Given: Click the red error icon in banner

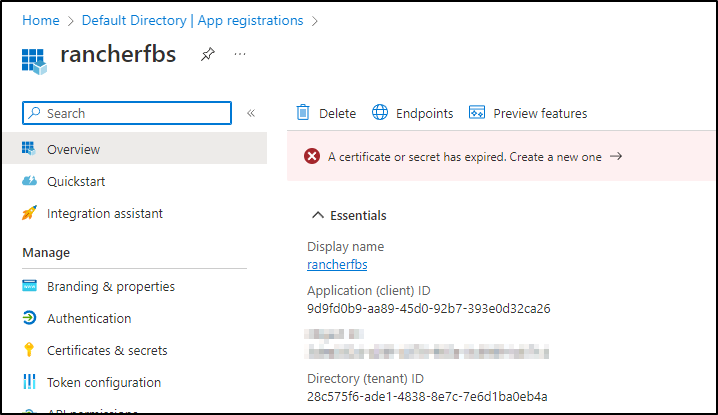Looking at the screenshot, I should (x=312, y=157).
